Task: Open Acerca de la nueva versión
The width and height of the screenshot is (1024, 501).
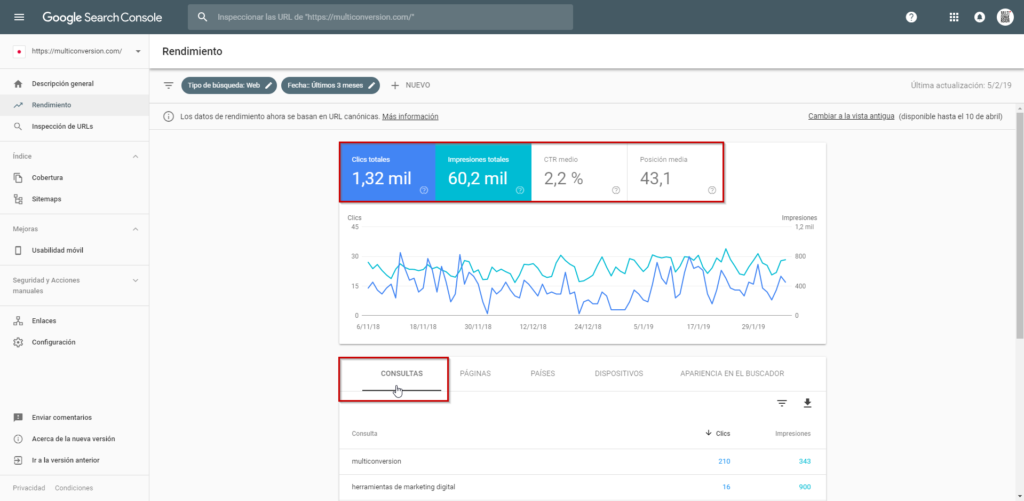Action: [x=74, y=439]
